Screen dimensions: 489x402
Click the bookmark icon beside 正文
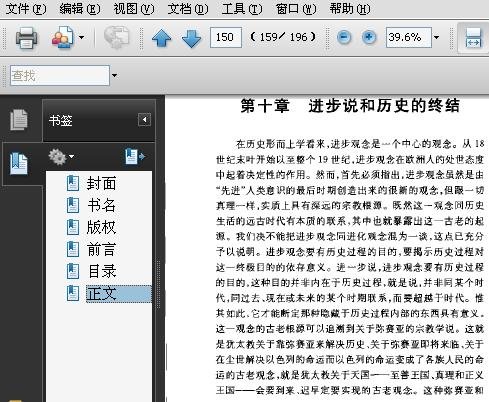73,293
